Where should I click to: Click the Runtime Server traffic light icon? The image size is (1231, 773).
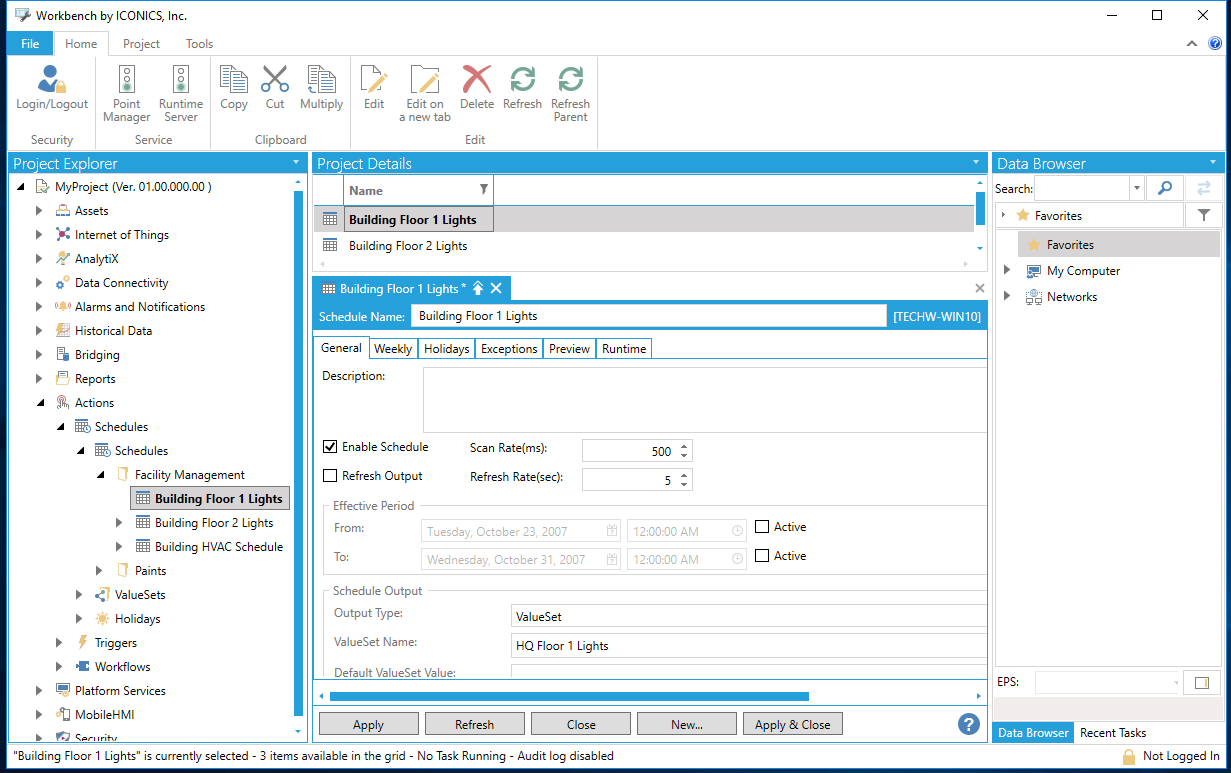click(181, 80)
